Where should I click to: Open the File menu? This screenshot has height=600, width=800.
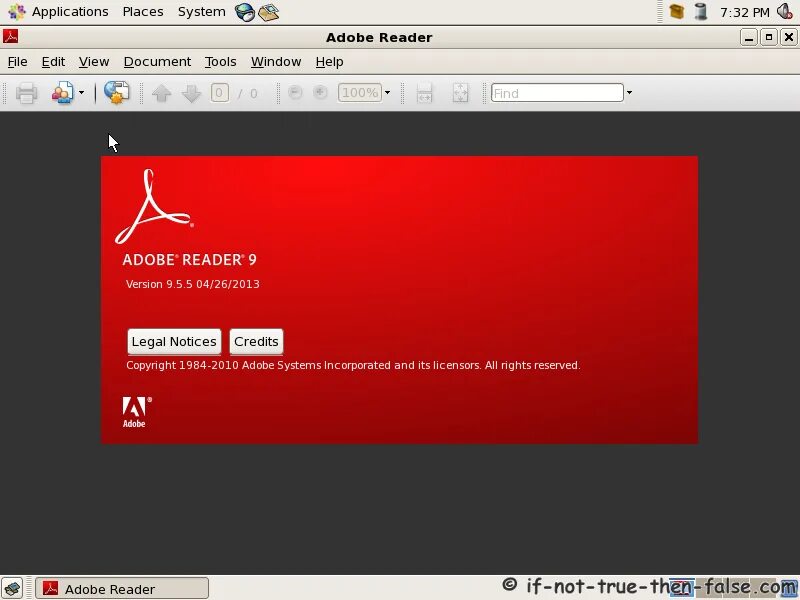point(17,62)
